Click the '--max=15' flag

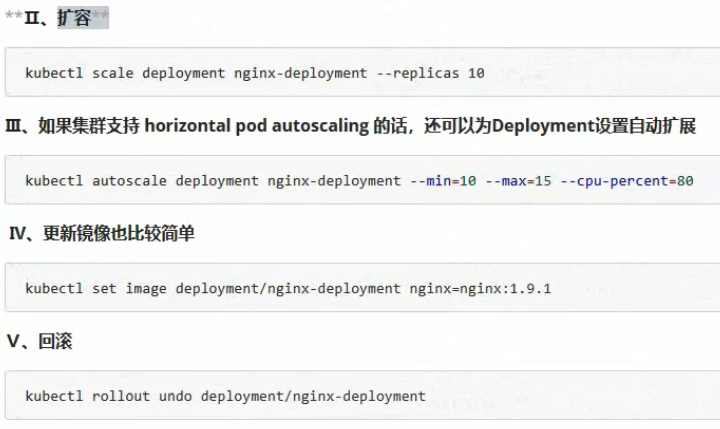[518, 181]
